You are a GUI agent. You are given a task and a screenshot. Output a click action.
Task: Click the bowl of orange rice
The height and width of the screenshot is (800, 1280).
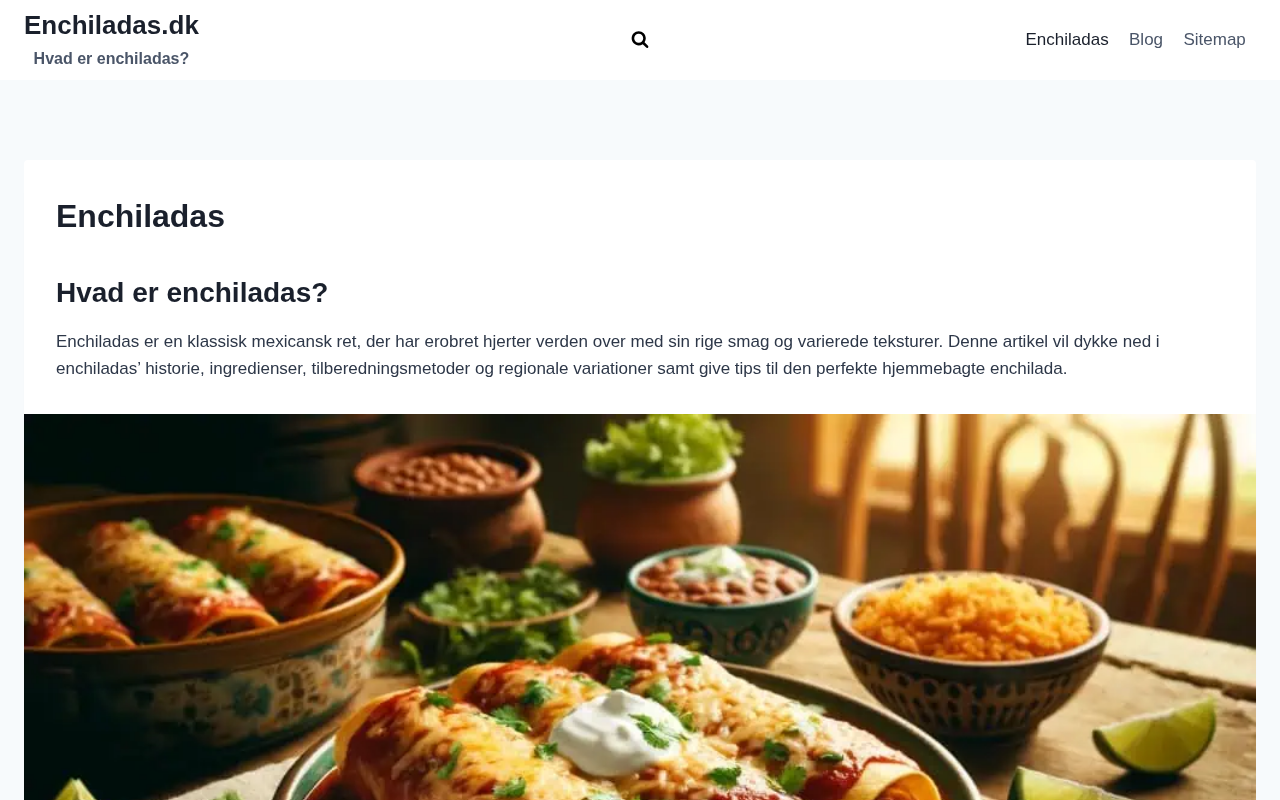click(971, 622)
